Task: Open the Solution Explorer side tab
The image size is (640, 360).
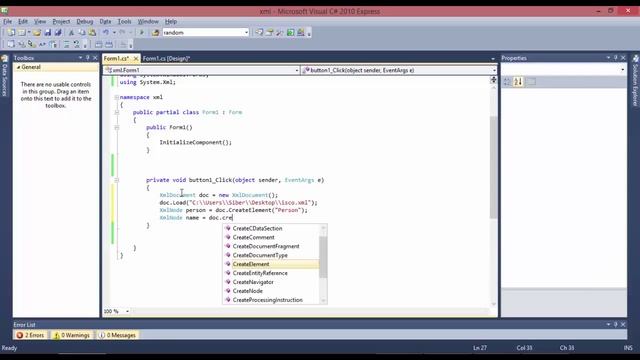Action: (x=635, y=81)
